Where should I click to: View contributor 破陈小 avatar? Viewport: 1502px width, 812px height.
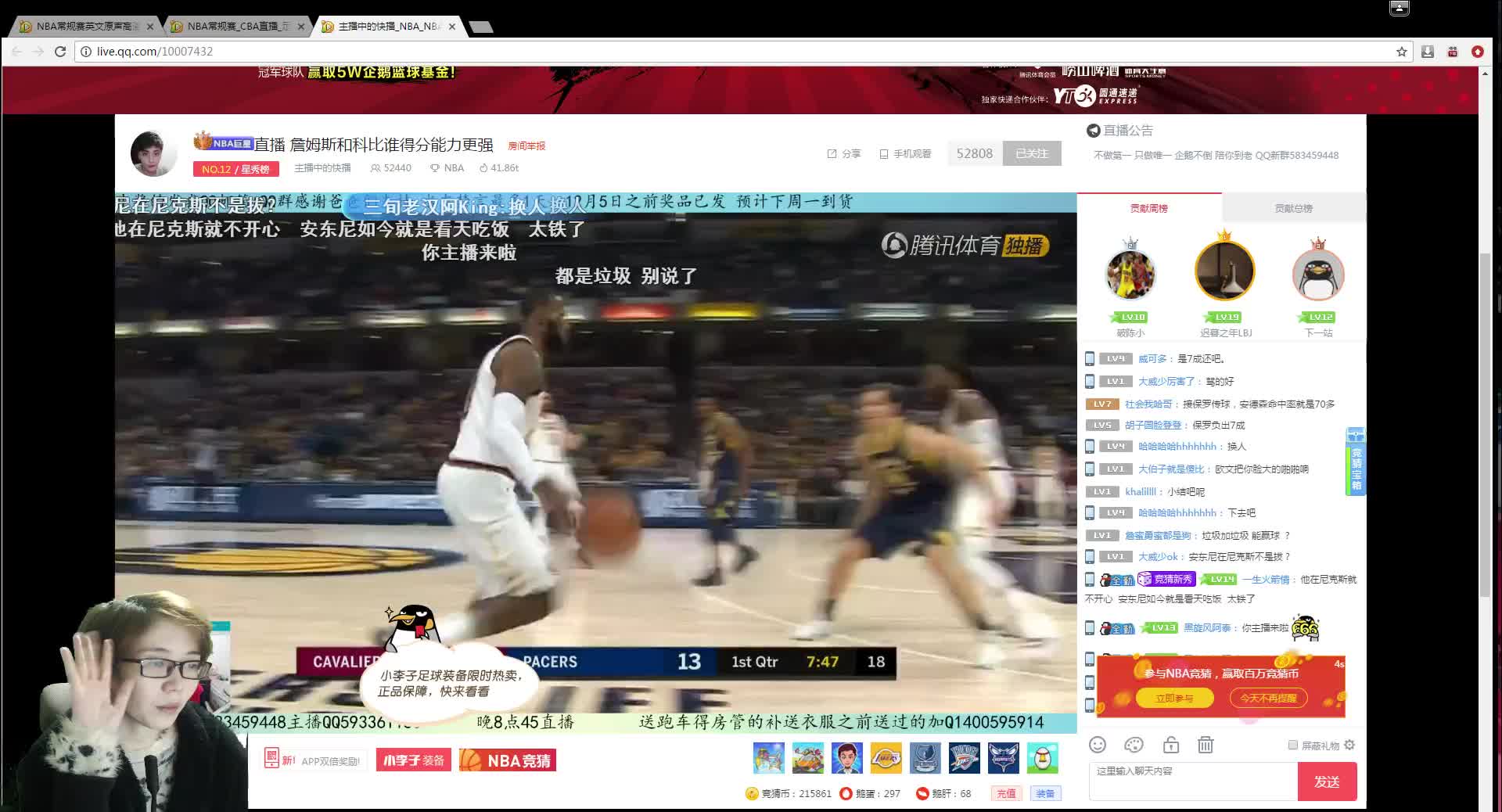(x=1130, y=275)
